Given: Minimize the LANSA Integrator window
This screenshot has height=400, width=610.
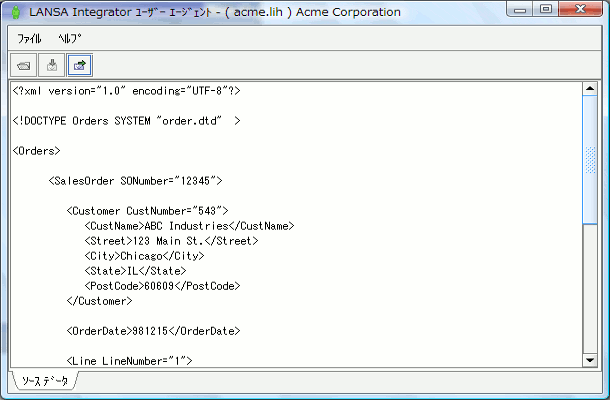Looking at the screenshot, I should pyautogui.click(x=520, y=9).
